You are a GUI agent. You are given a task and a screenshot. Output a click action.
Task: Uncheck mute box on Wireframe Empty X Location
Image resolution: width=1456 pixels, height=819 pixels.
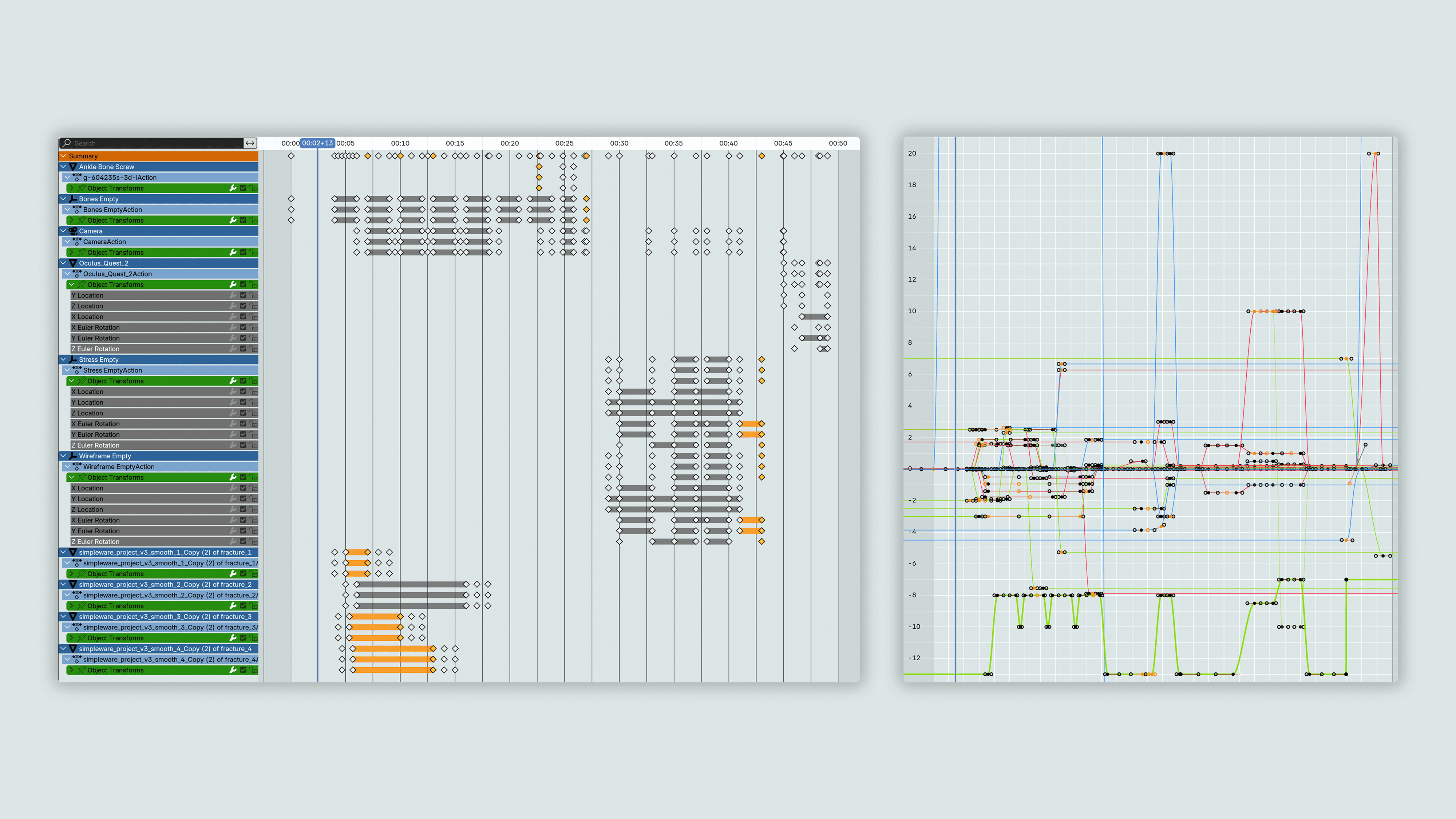pyautogui.click(x=243, y=488)
